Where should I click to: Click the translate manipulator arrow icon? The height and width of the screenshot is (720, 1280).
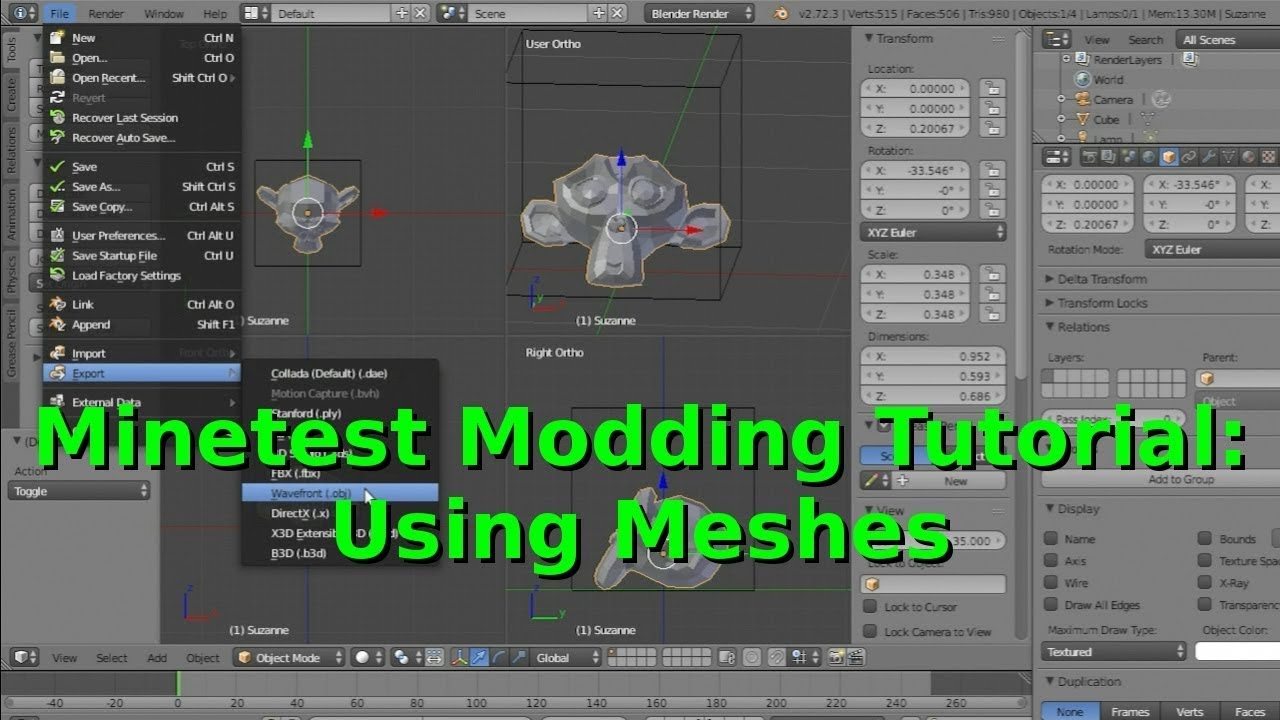coord(480,658)
